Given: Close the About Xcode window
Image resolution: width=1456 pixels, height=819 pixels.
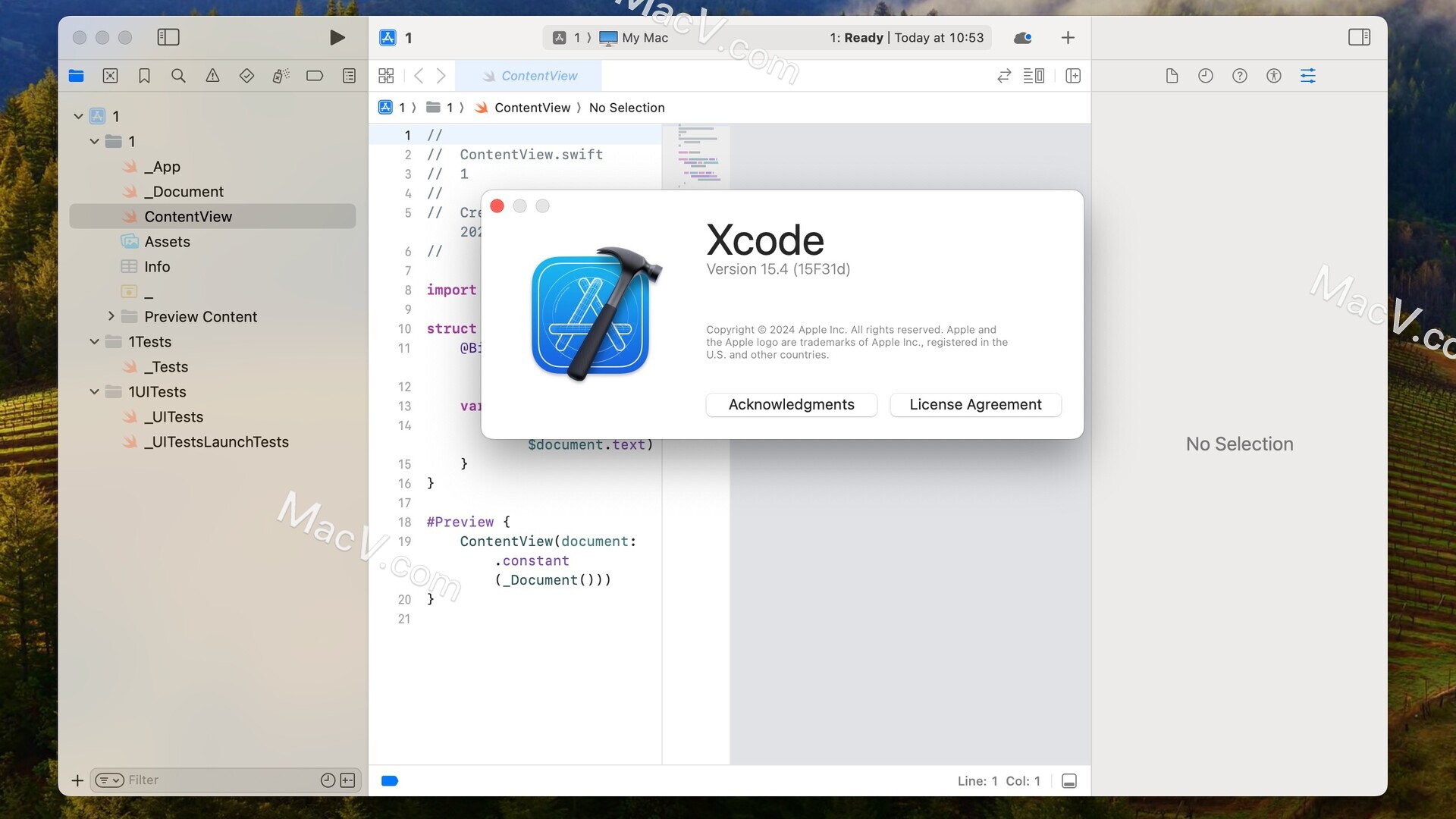Looking at the screenshot, I should [497, 206].
